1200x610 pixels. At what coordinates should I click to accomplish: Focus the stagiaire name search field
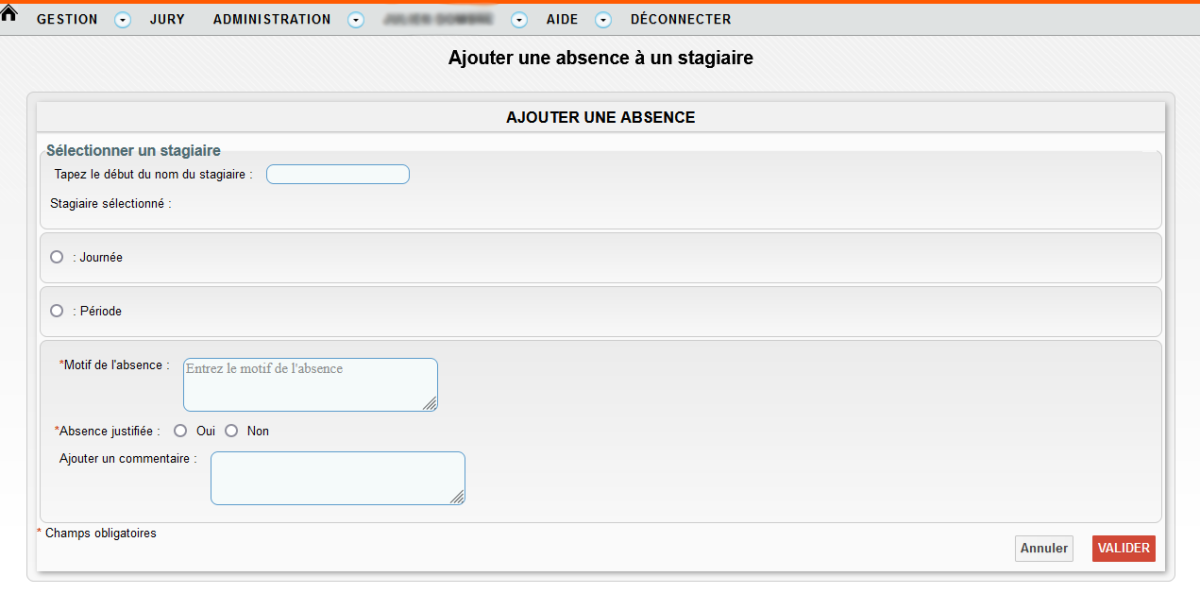pos(337,175)
